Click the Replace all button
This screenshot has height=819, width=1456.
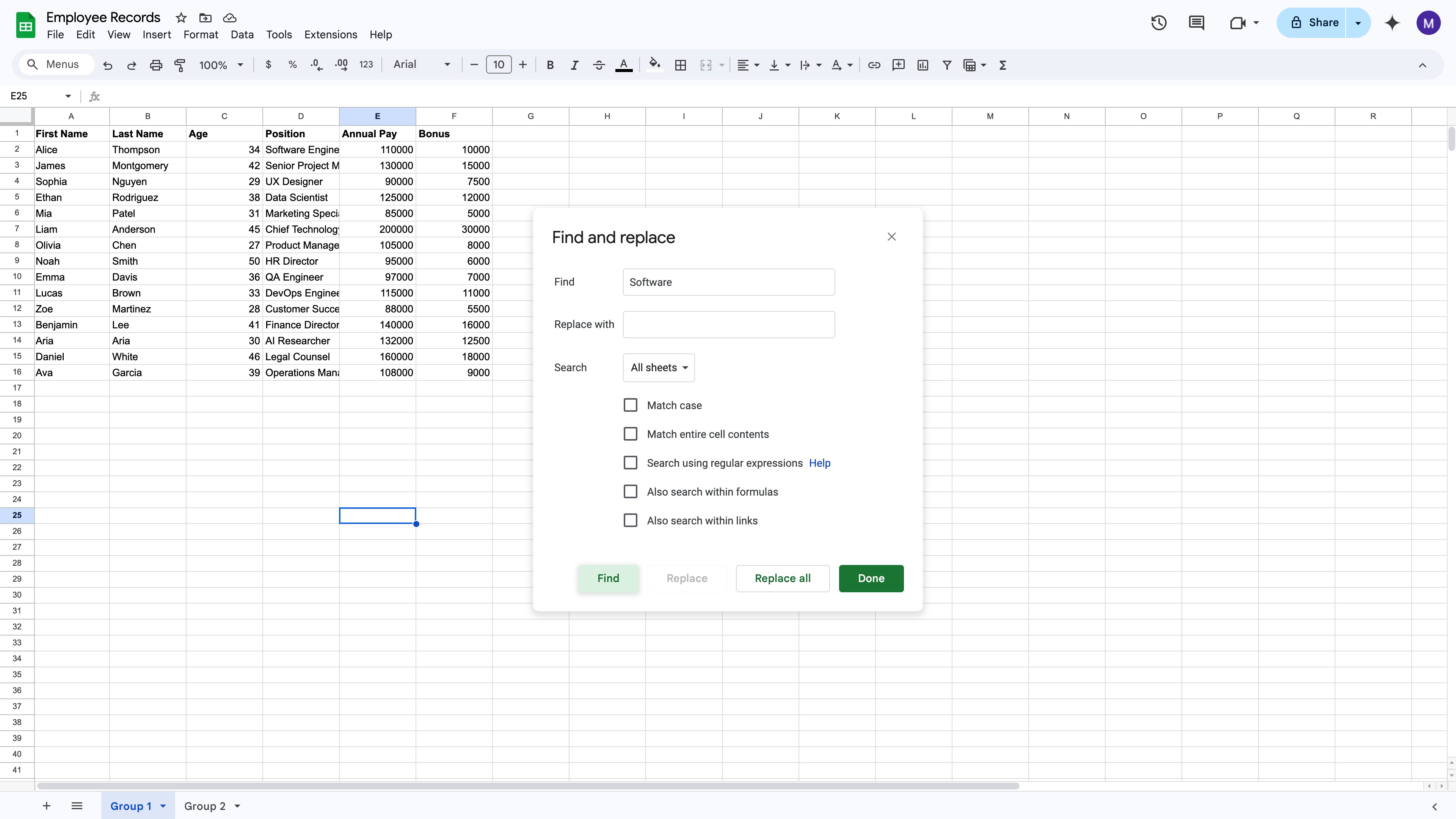click(x=782, y=578)
